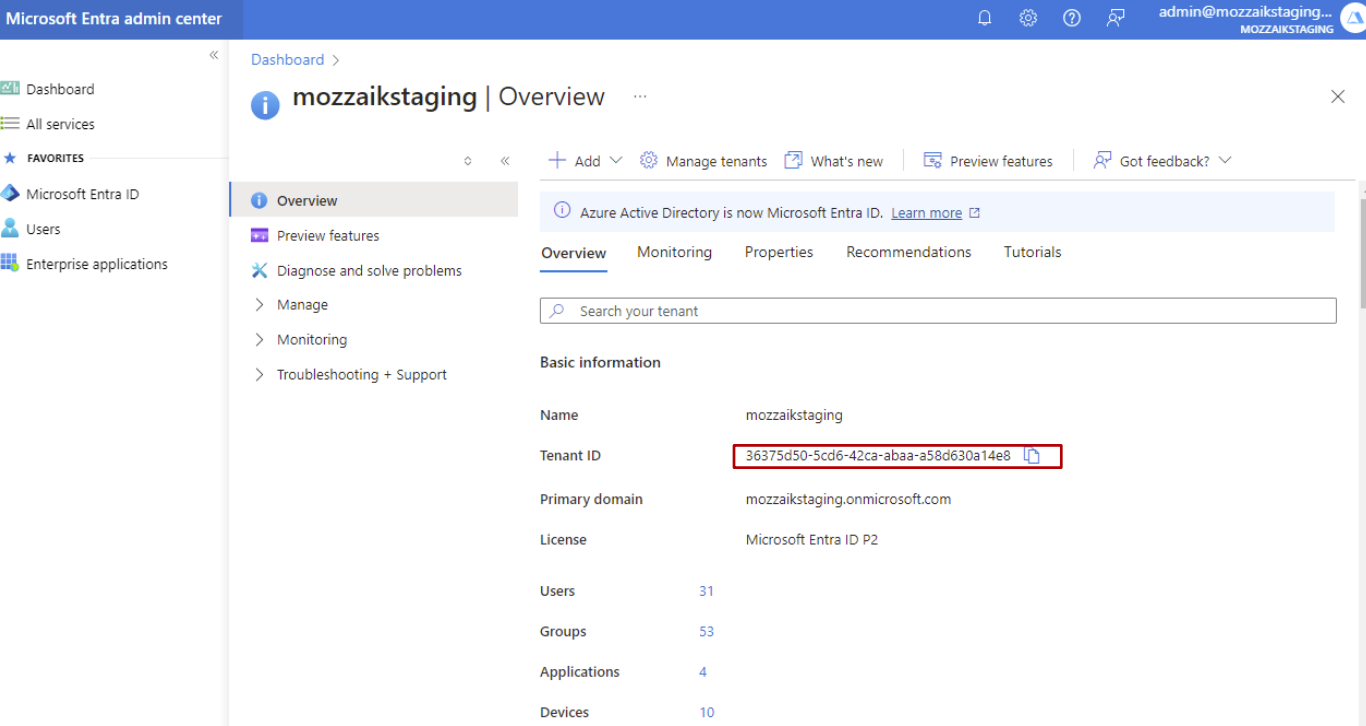Close the mozzaikstaging Overview blade
This screenshot has height=726, width=1366.
pos(1338,97)
